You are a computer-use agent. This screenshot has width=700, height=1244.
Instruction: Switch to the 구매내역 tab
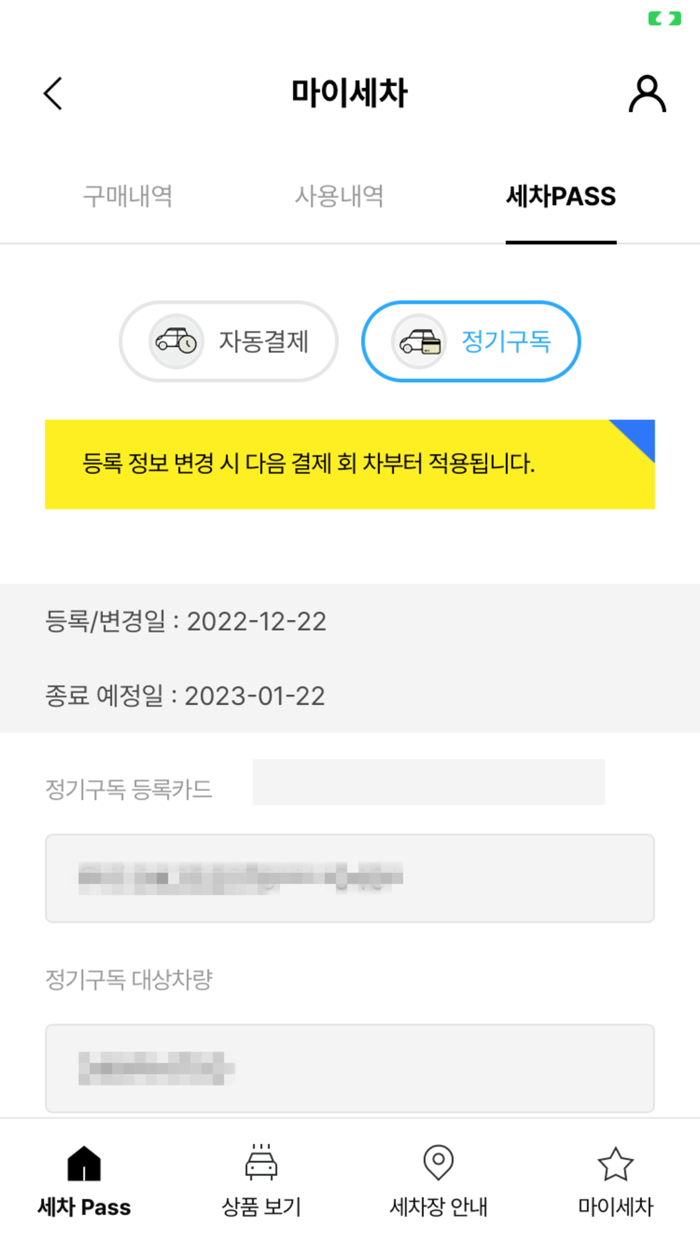126,196
